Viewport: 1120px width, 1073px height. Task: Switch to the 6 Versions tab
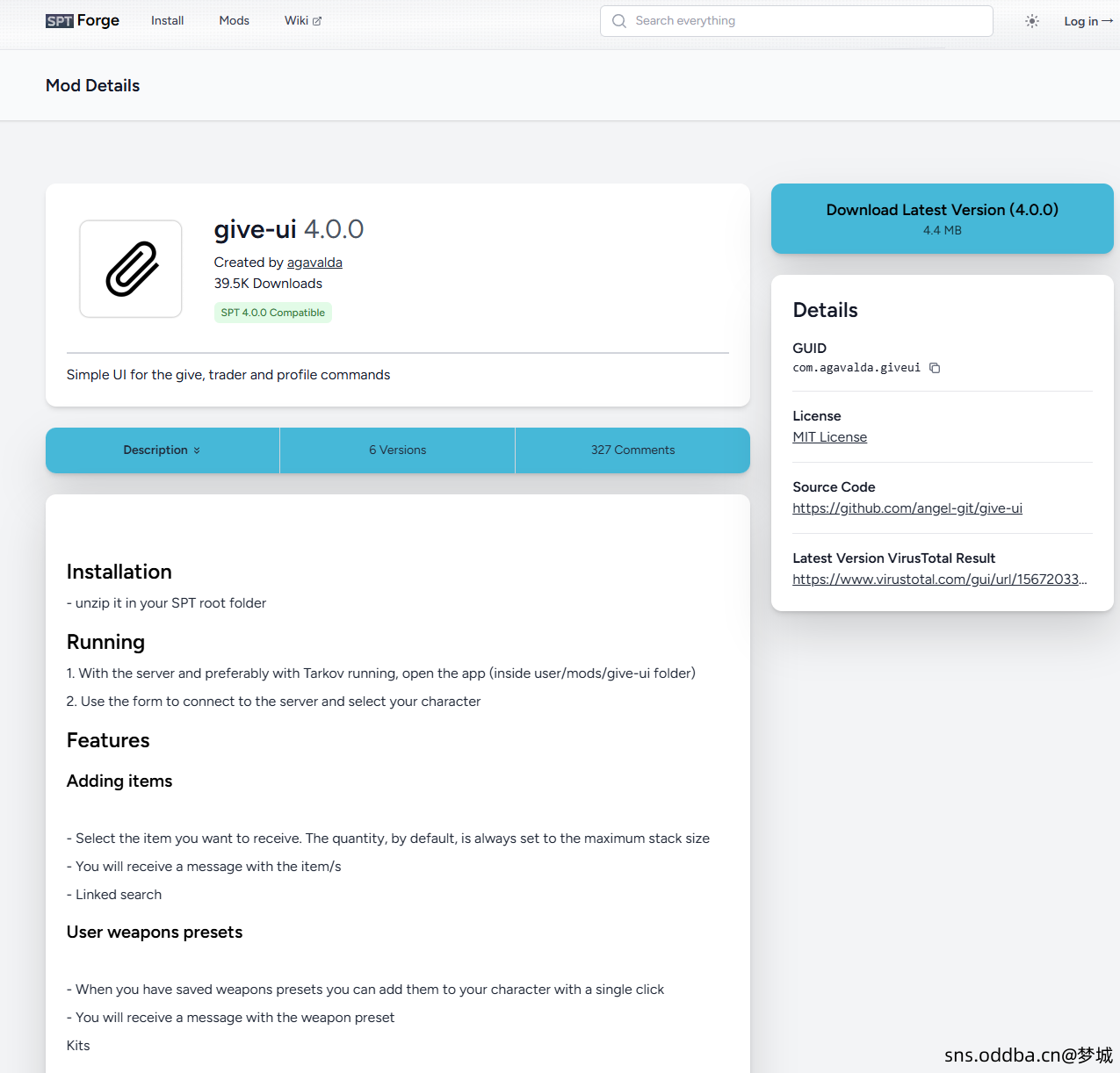click(x=397, y=450)
